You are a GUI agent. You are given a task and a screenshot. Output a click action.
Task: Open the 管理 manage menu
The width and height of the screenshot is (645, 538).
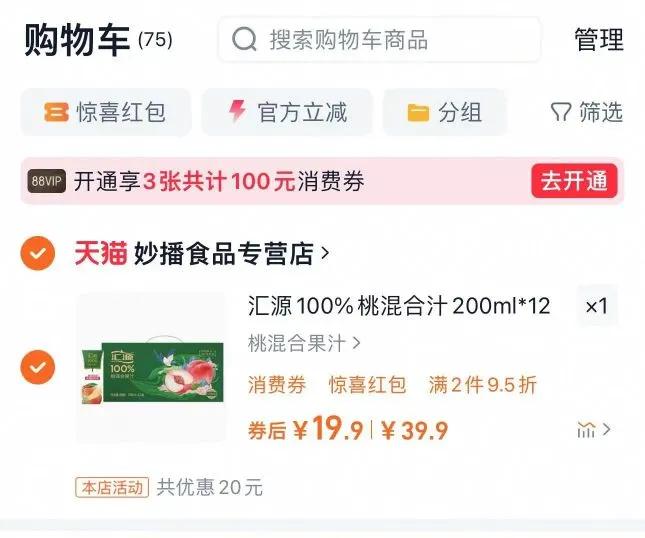click(599, 40)
